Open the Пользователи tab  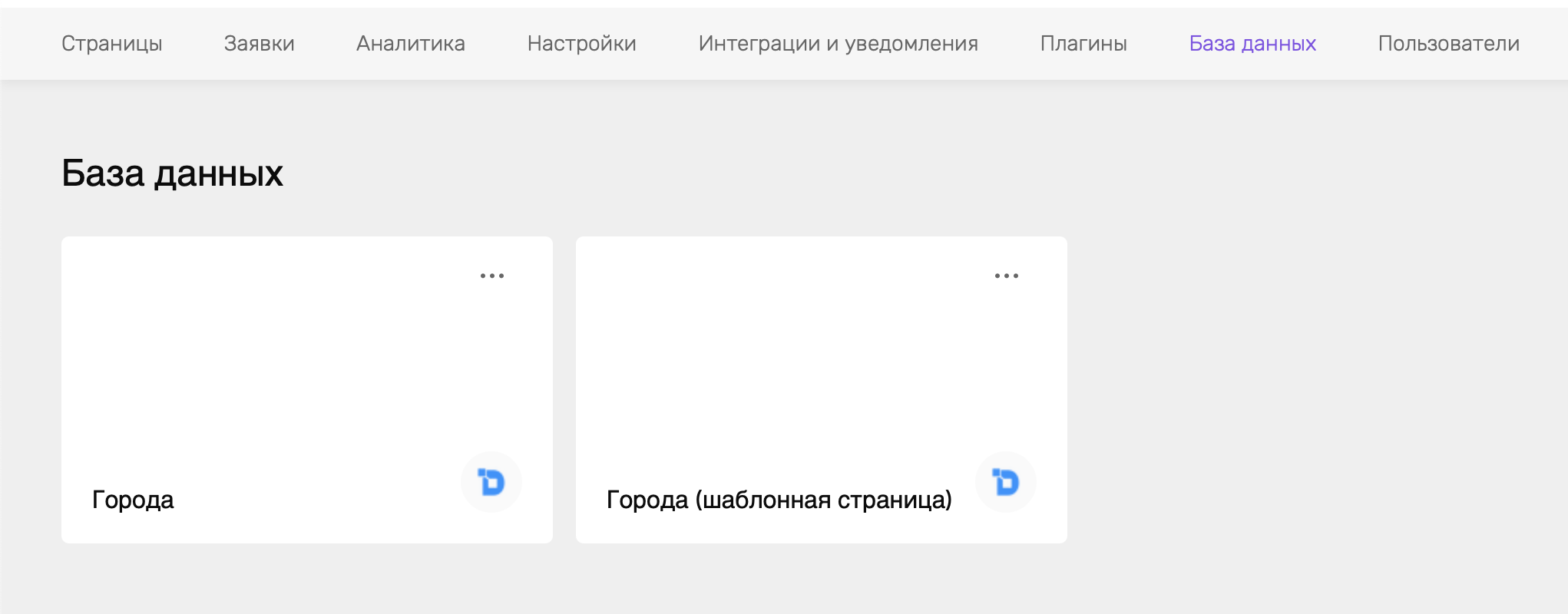click(1449, 44)
